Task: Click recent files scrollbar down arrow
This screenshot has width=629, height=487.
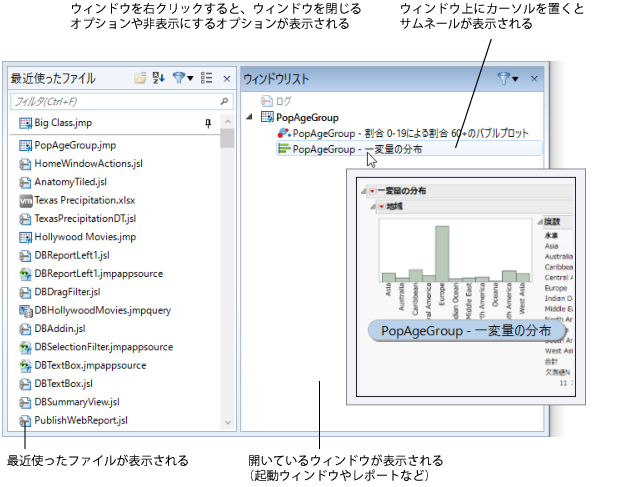Action: pos(227,422)
